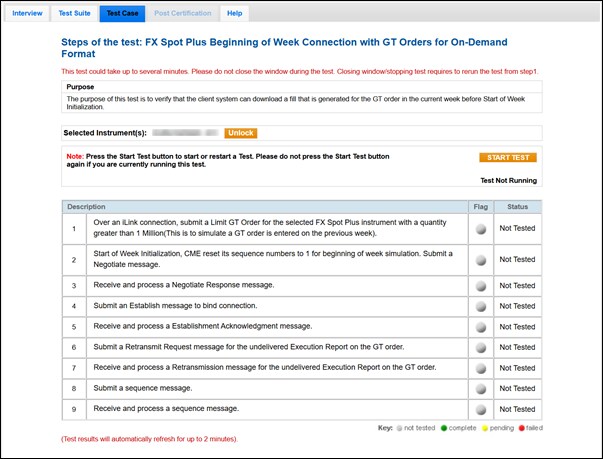Click the flag indicator for step 2
The width and height of the screenshot is (603, 459).
point(480,260)
